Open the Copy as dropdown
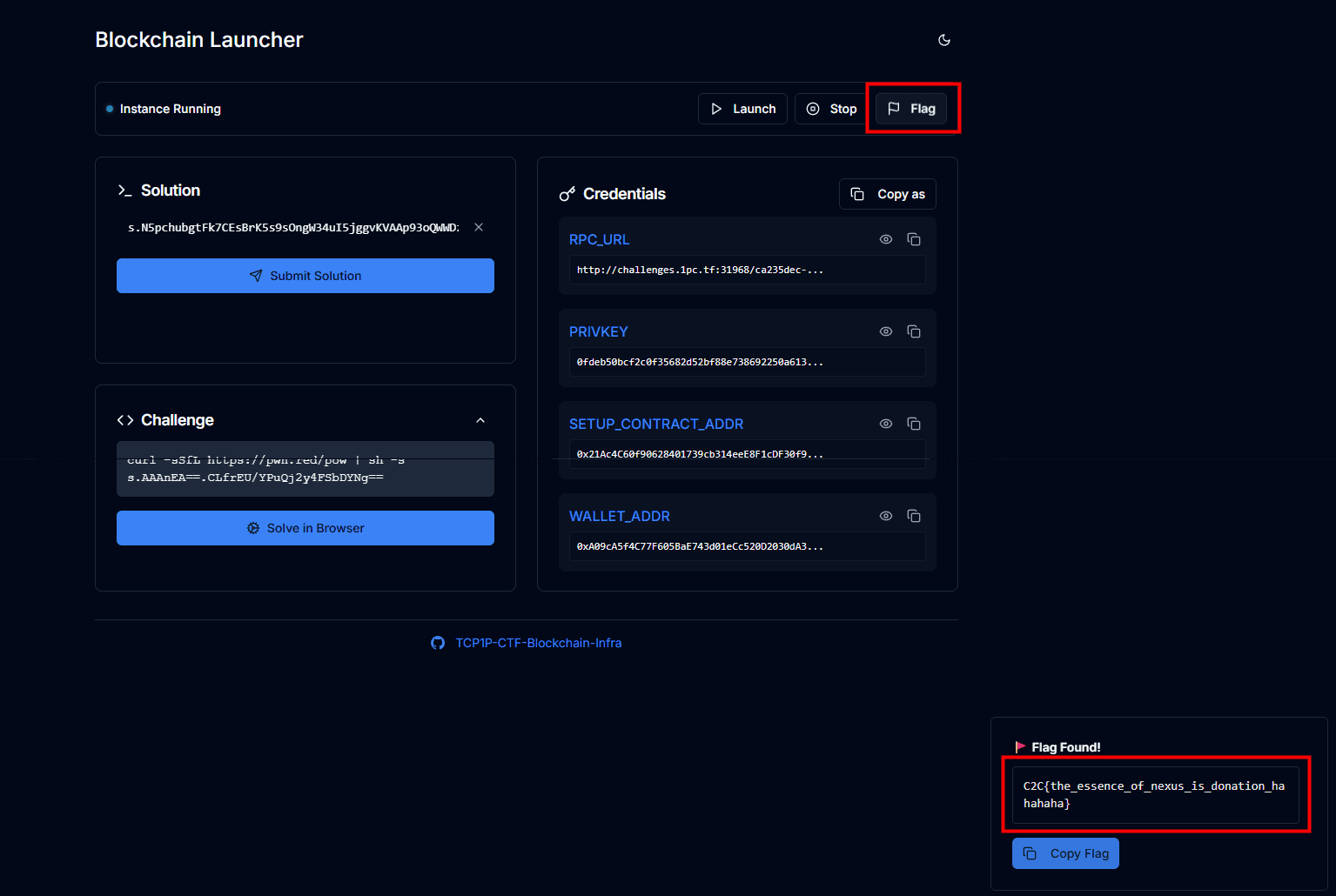 tap(887, 194)
